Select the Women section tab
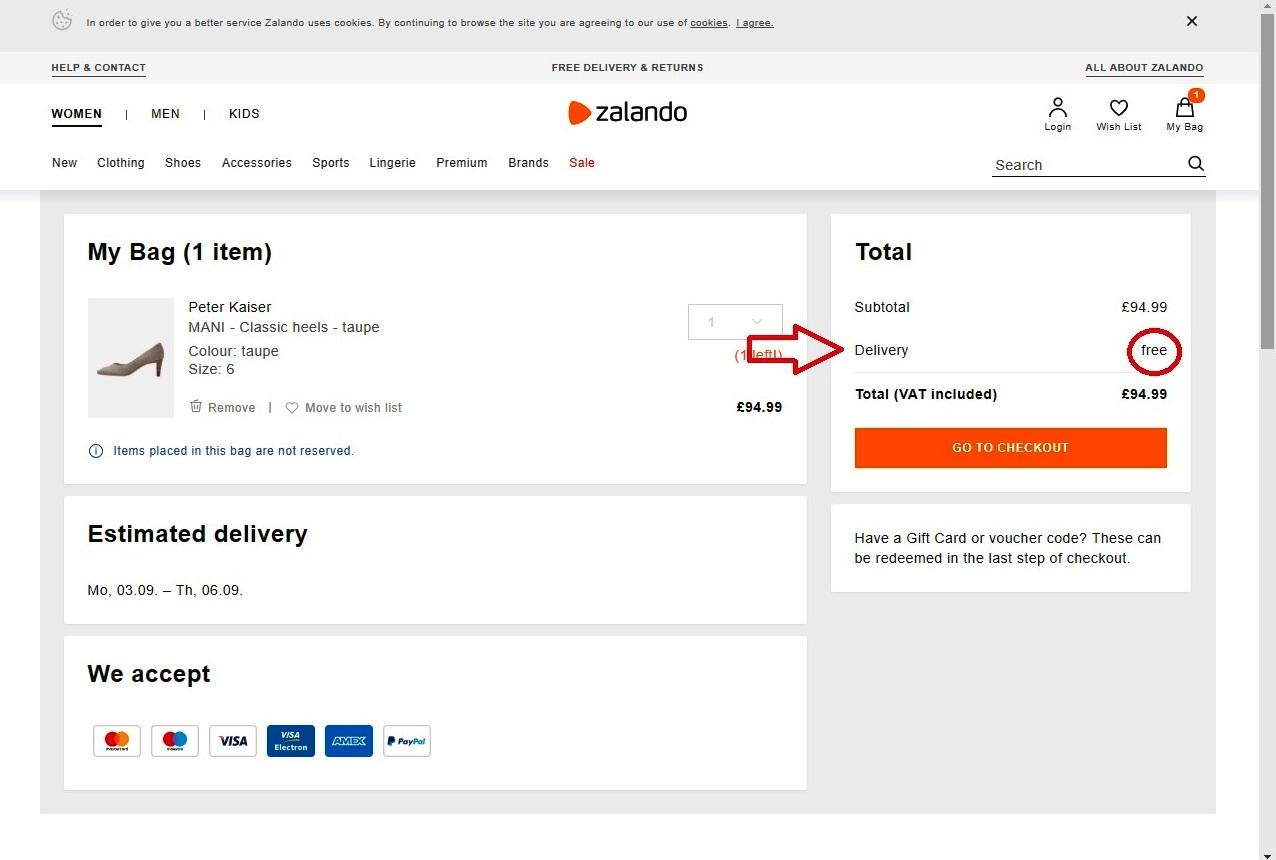The height and width of the screenshot is (860, 1276). 77,114
